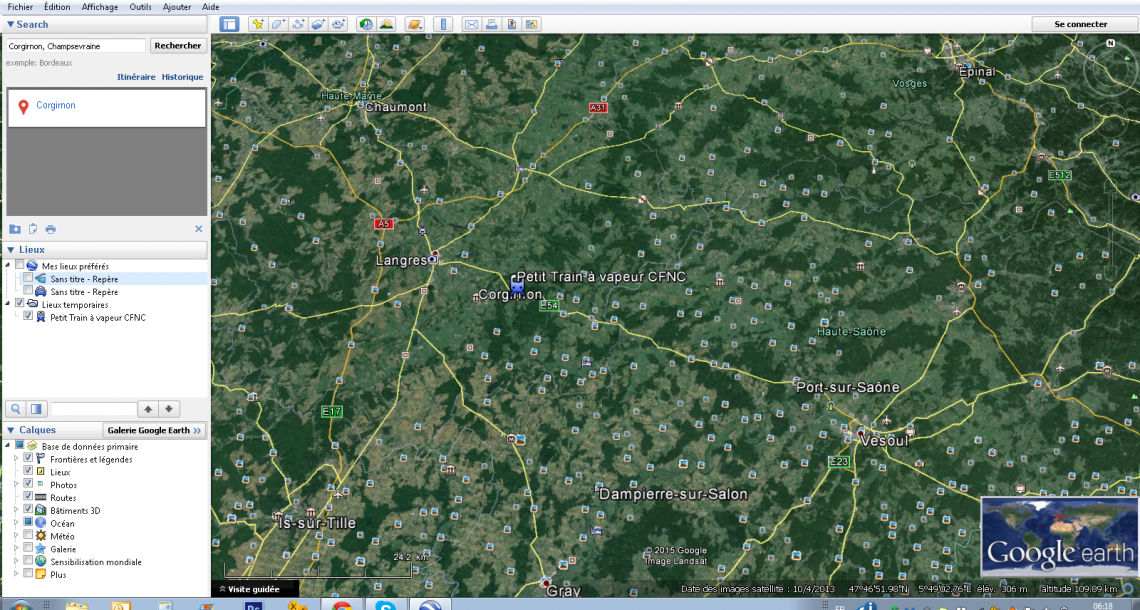This screenshot has width=1140, height=610.
Task: Open the Affichage menu
Action: click(99, 7)
